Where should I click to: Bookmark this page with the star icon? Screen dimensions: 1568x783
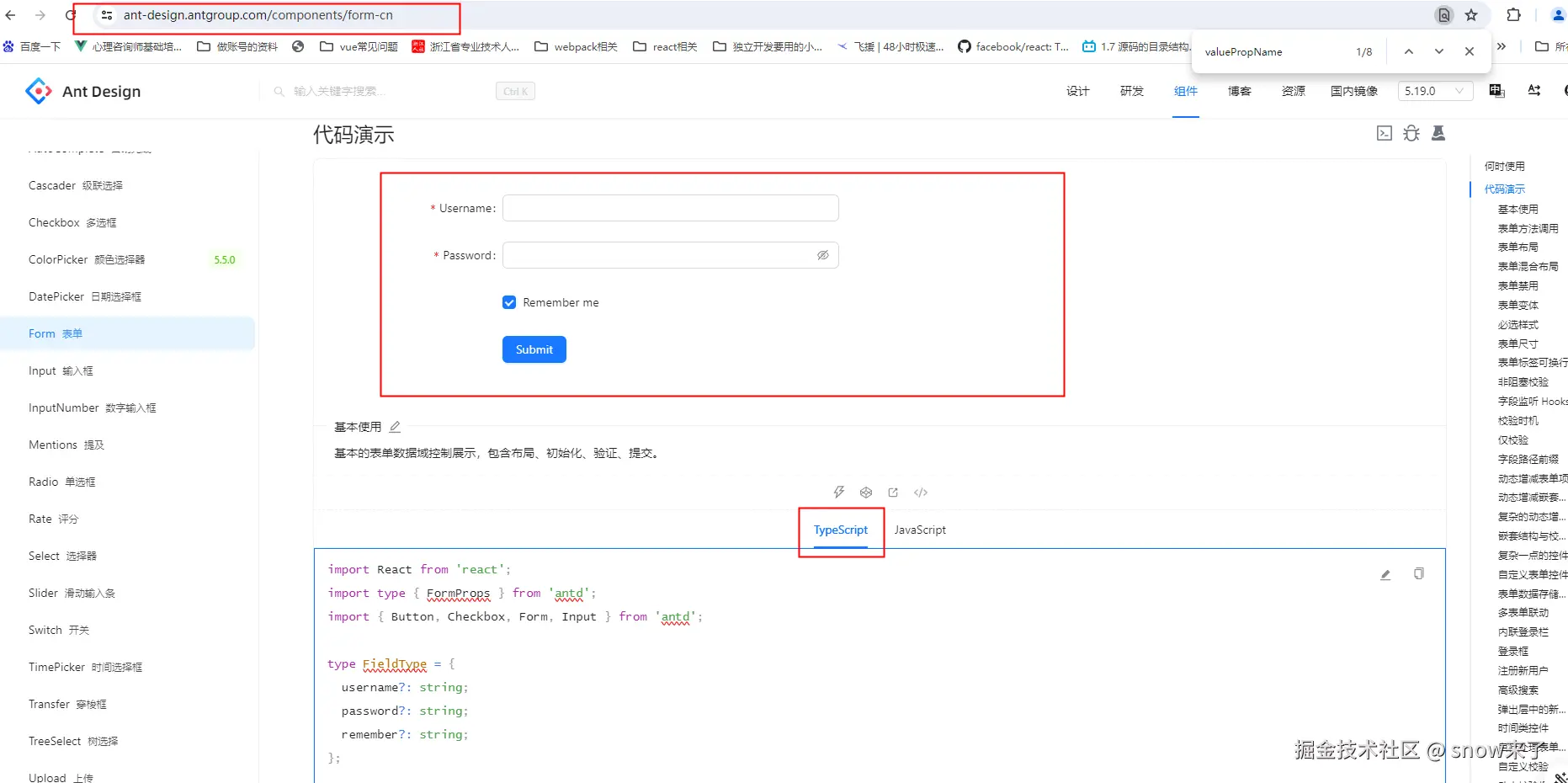(1471, 15)
